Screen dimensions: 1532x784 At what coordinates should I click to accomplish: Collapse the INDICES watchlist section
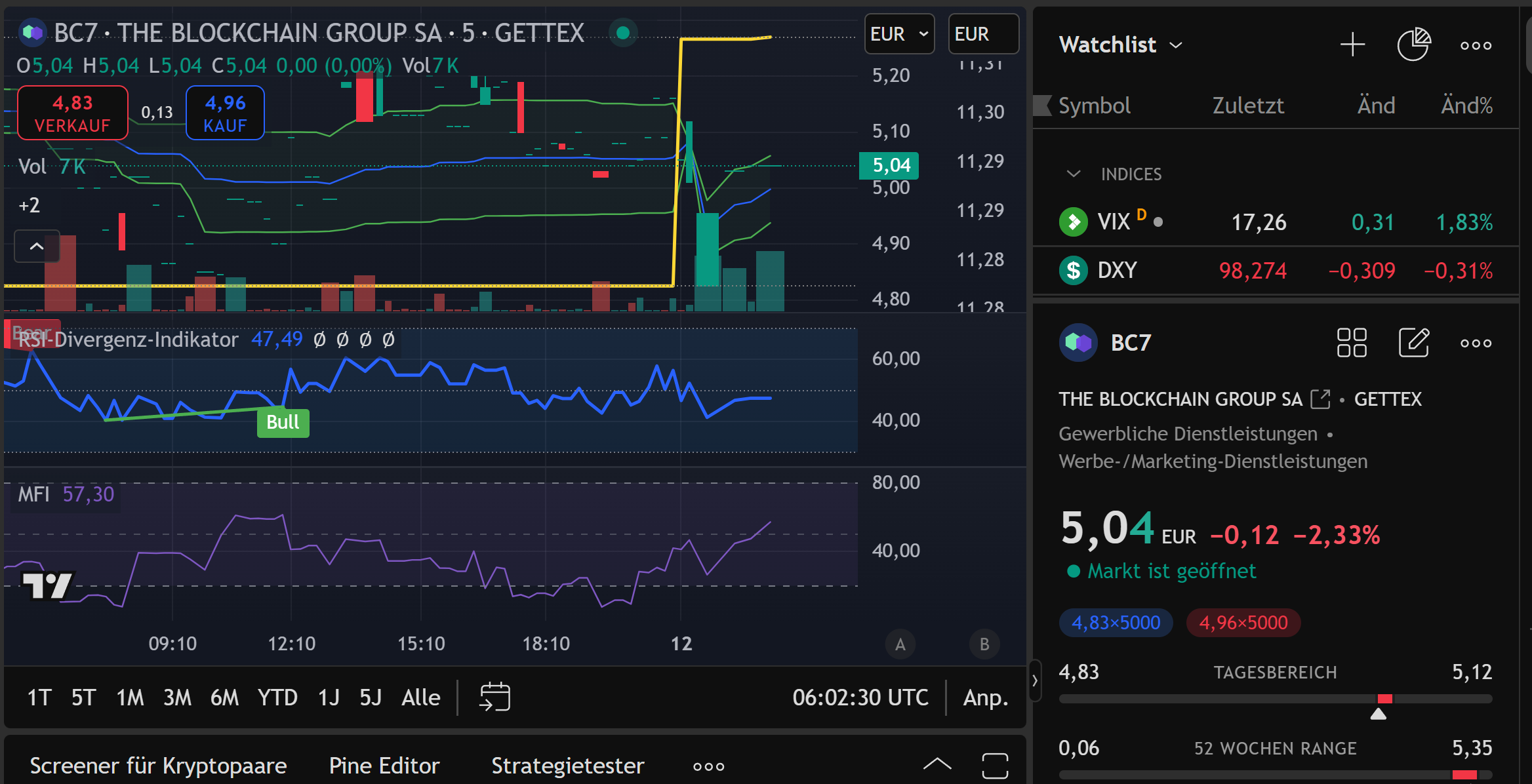[1074, 174]
